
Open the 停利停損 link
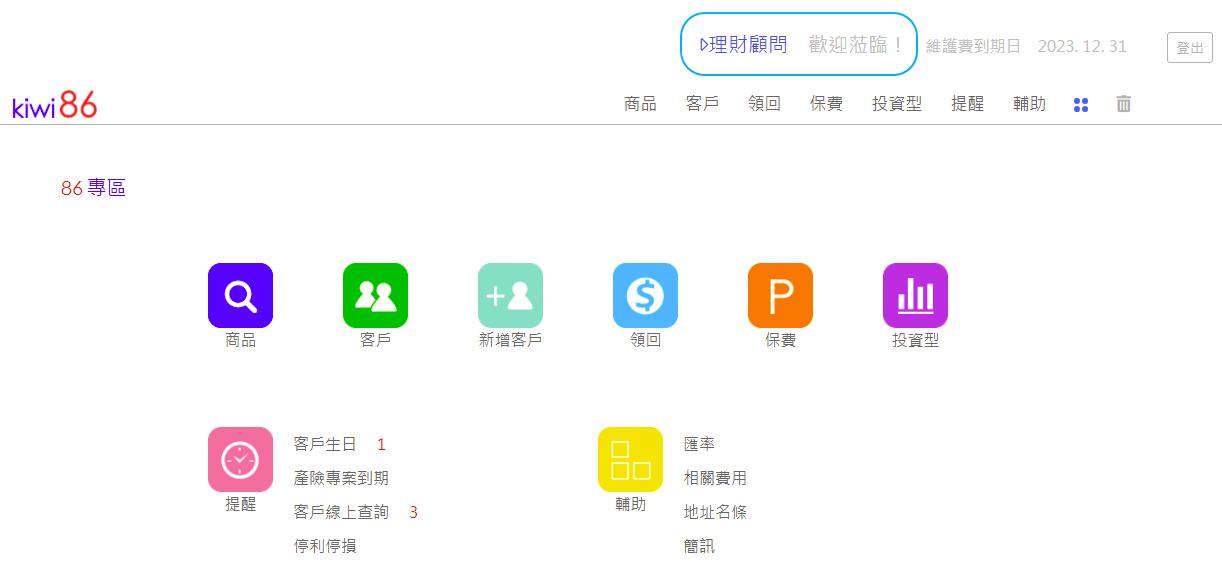[325, 546]
